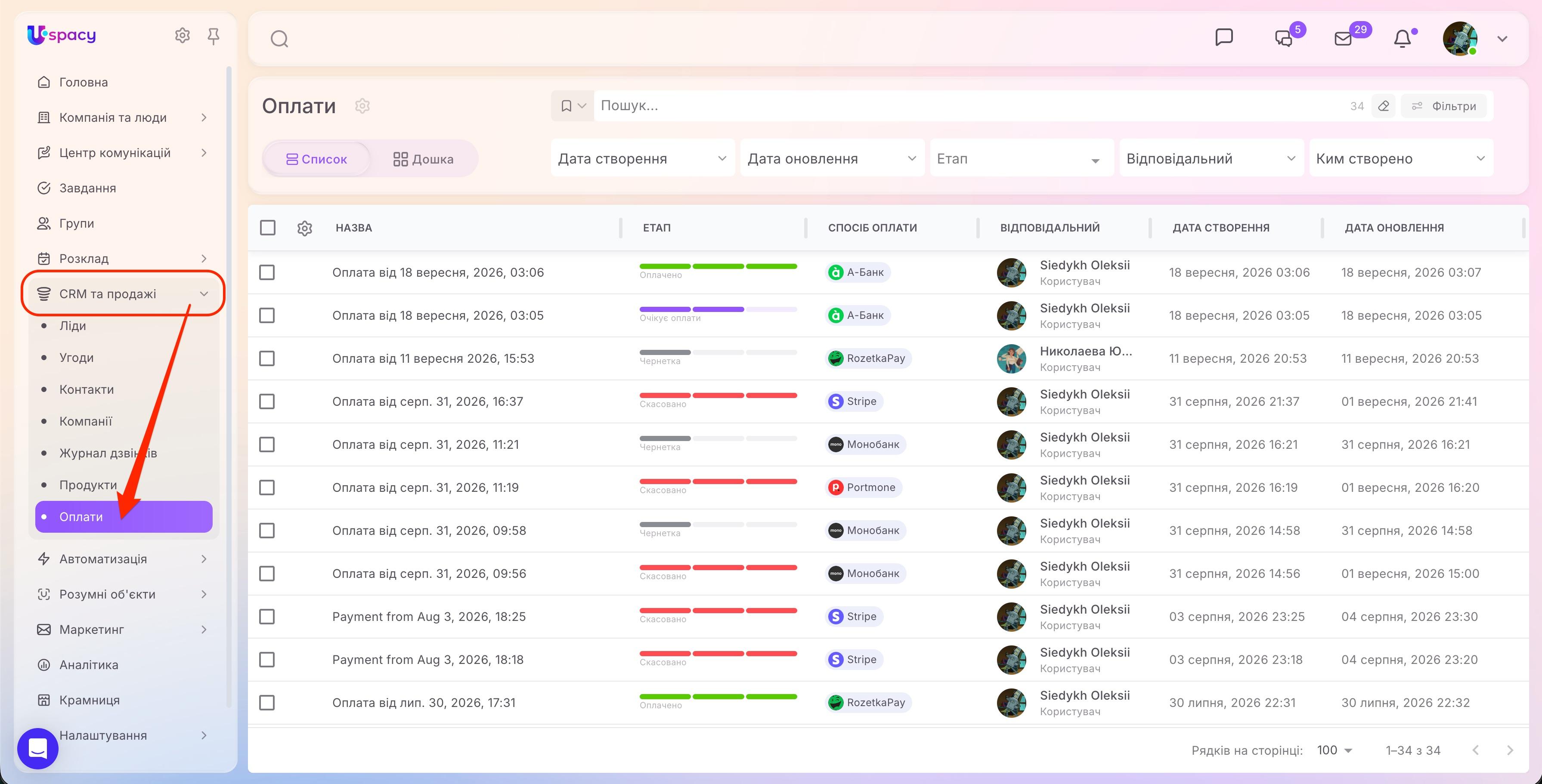Click Portmone payment method badge

coord(863,488)
